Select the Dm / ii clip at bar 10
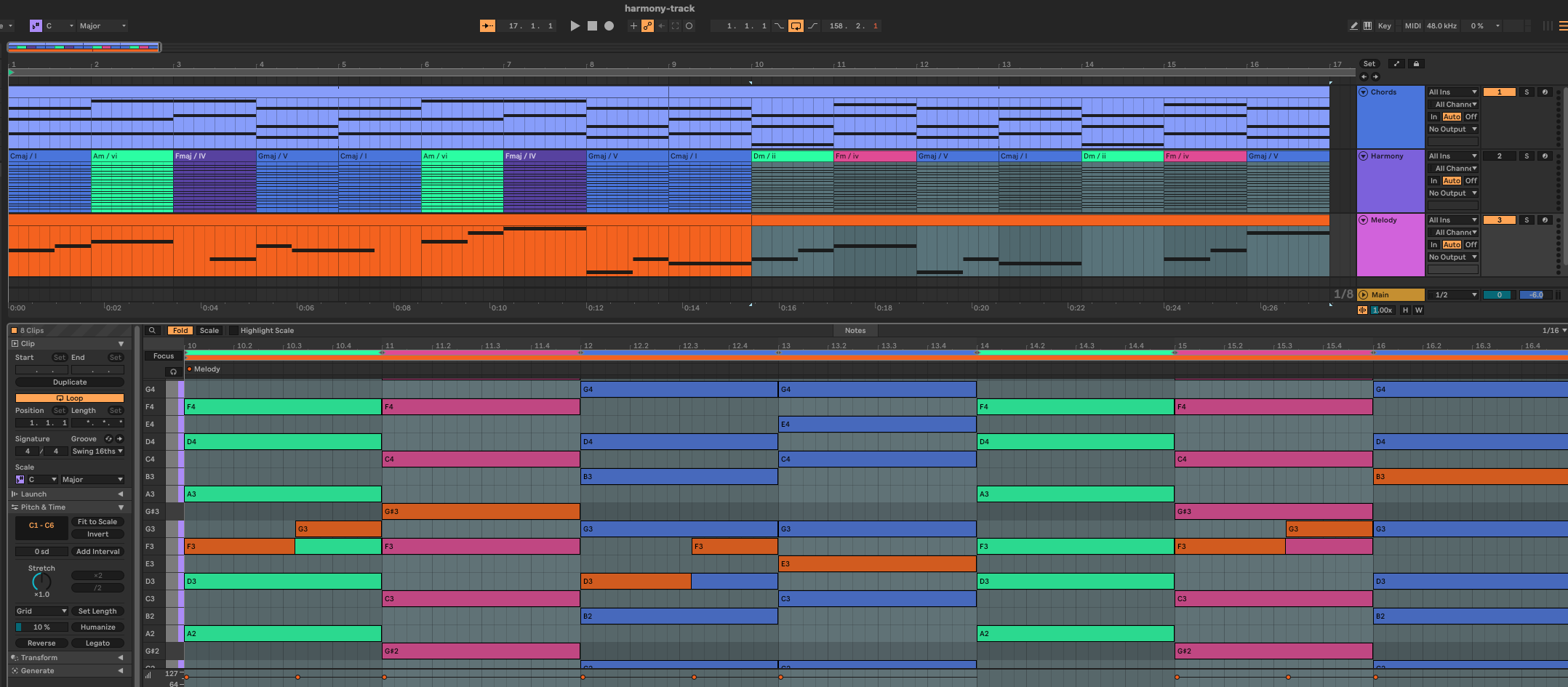The height and width of the screenshot is (687, 1568). tap(792, 156)
